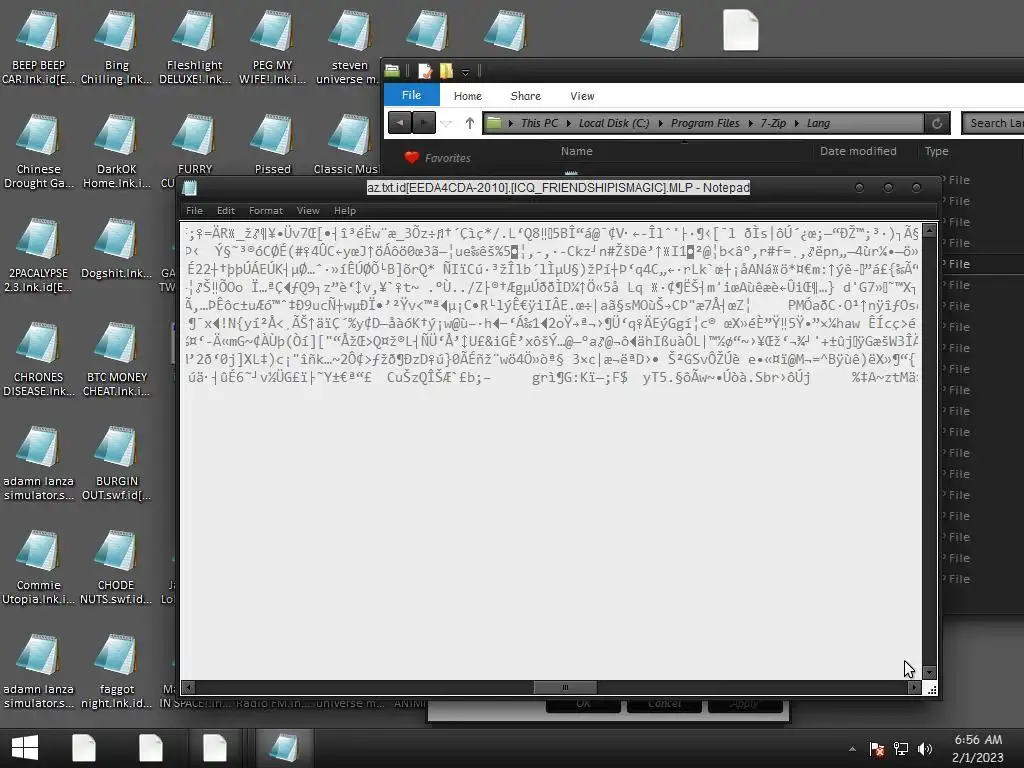The width and height of the screenshot is (1024, 768).
Task: Open Explorer File tab
Action: [411, 95]
